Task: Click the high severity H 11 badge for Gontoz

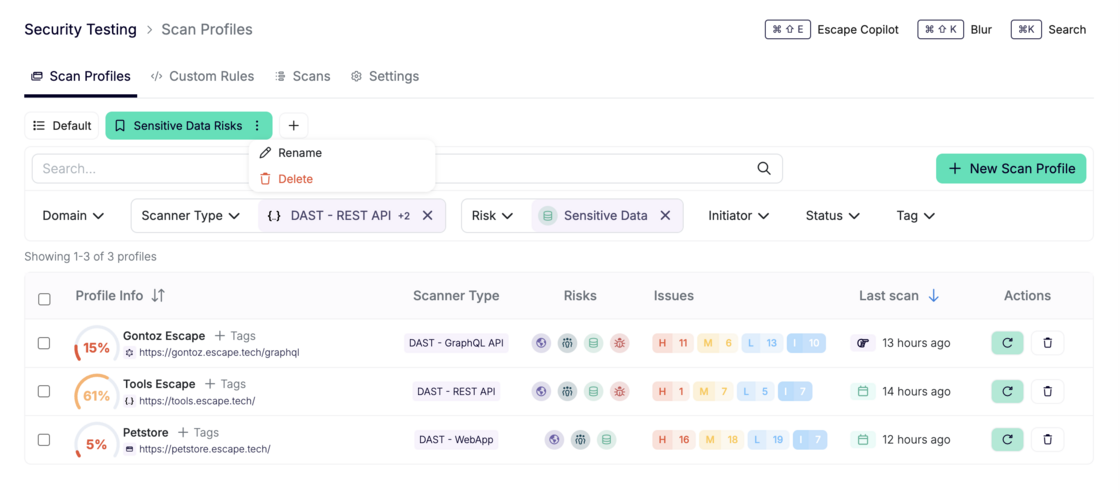Action: click(x=673, y=343)
